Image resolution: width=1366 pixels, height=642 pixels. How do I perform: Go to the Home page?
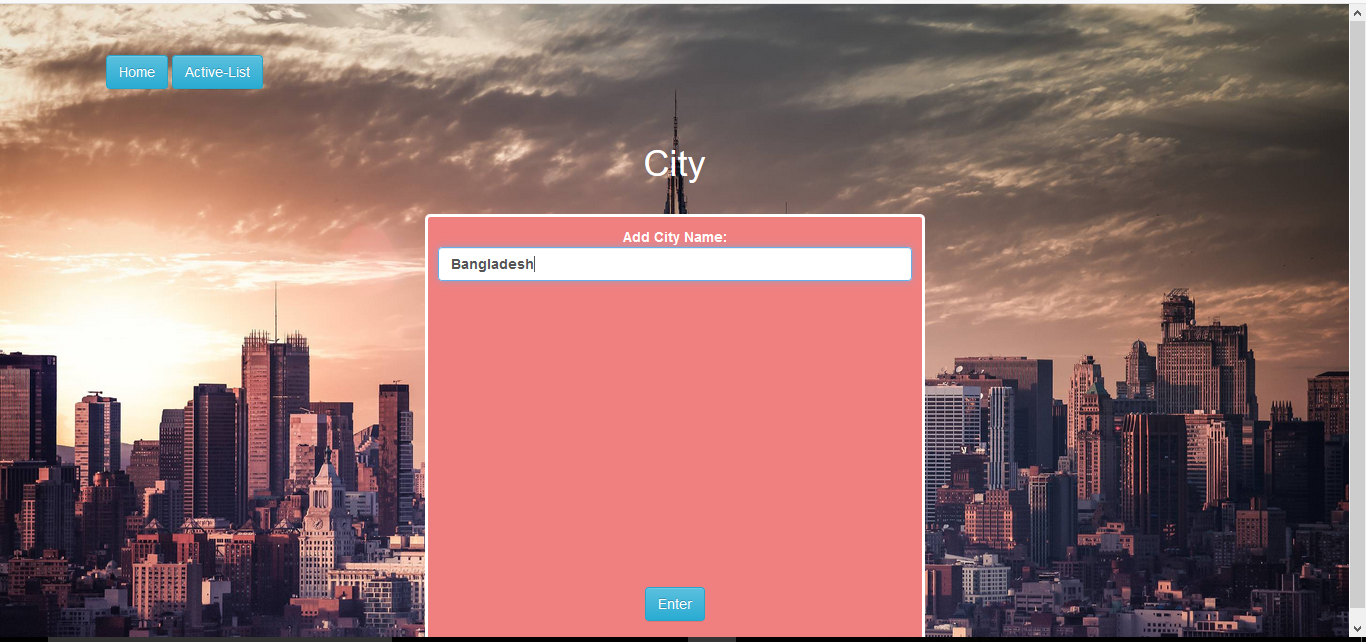click(137, 72)
